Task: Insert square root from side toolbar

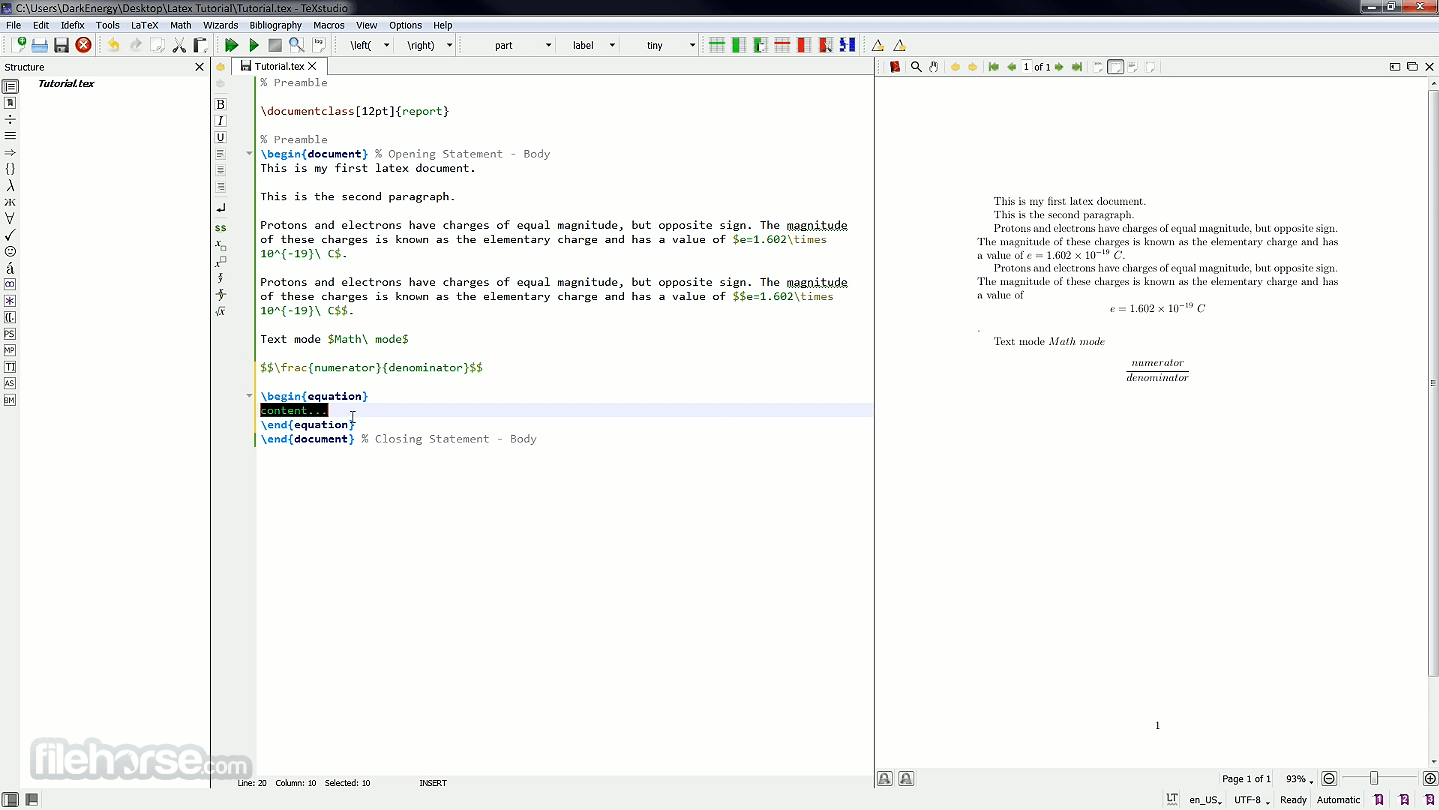Action: pos(221,311)
